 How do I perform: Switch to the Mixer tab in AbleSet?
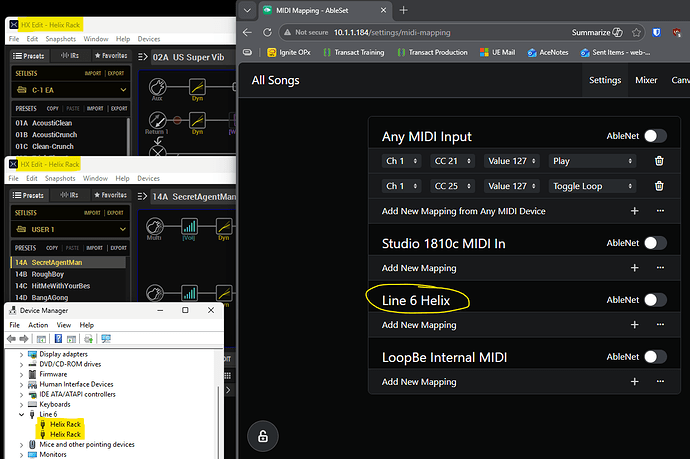646,80
